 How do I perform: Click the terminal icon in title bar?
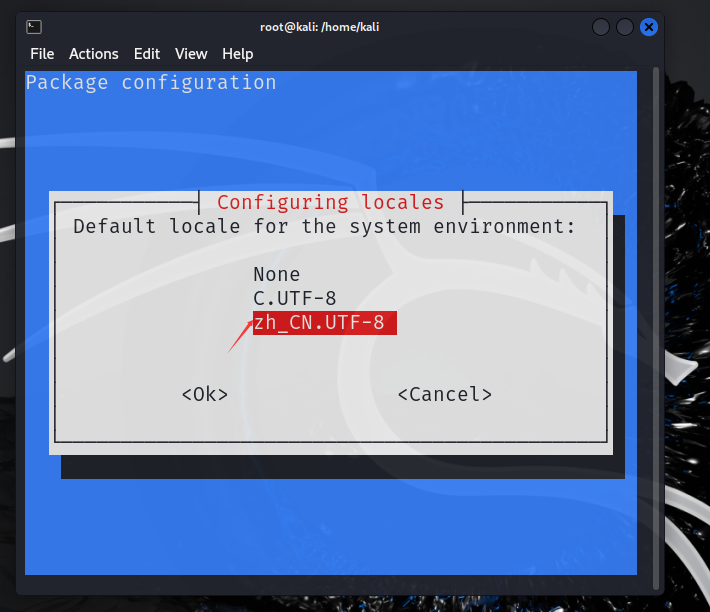(34, 27)
